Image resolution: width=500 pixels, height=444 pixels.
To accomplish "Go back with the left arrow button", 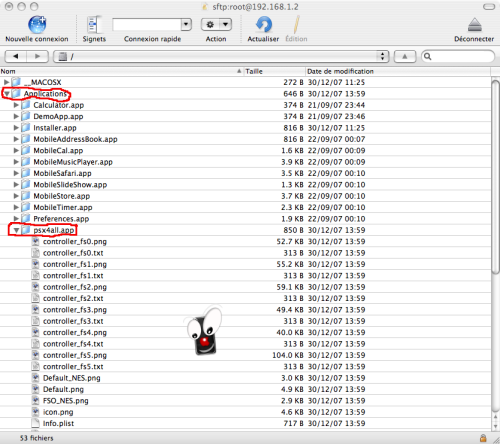I will click(x=16, y=56).
